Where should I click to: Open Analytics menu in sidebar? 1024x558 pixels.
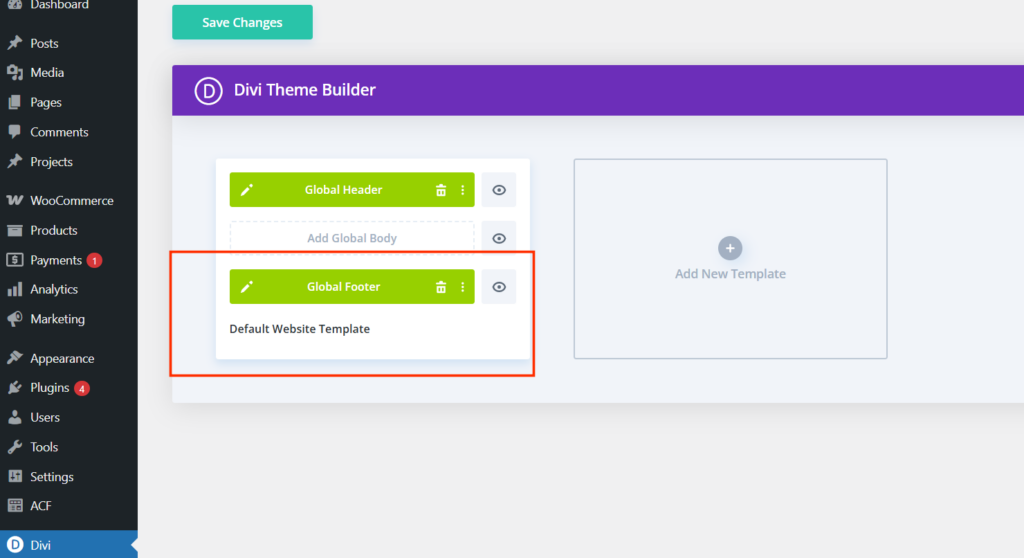point(69,289)
